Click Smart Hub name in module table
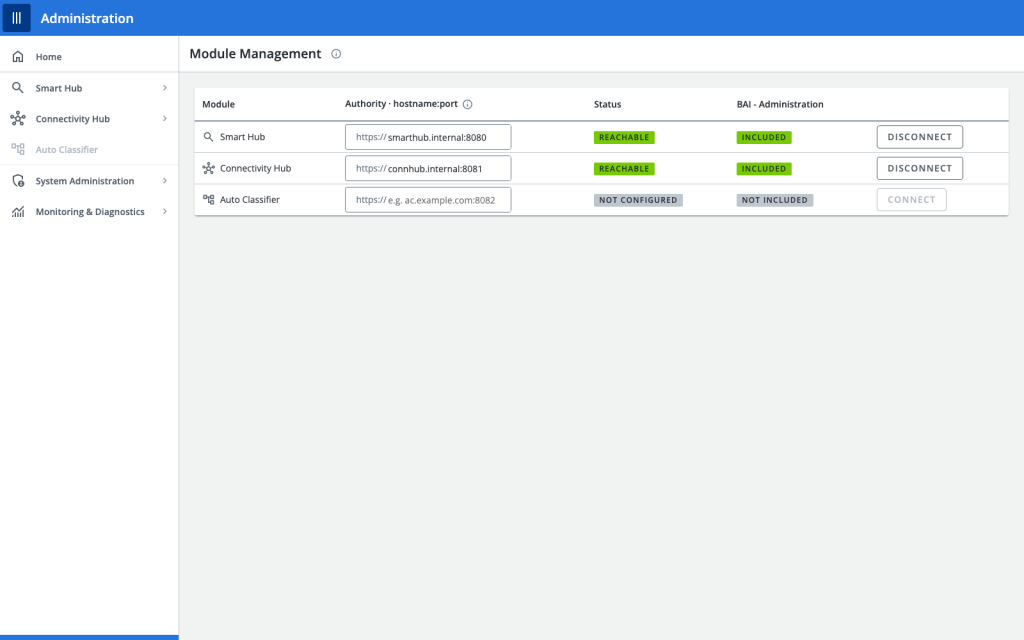Screen dimensions: 1024x640 click(x=242, y=137)
